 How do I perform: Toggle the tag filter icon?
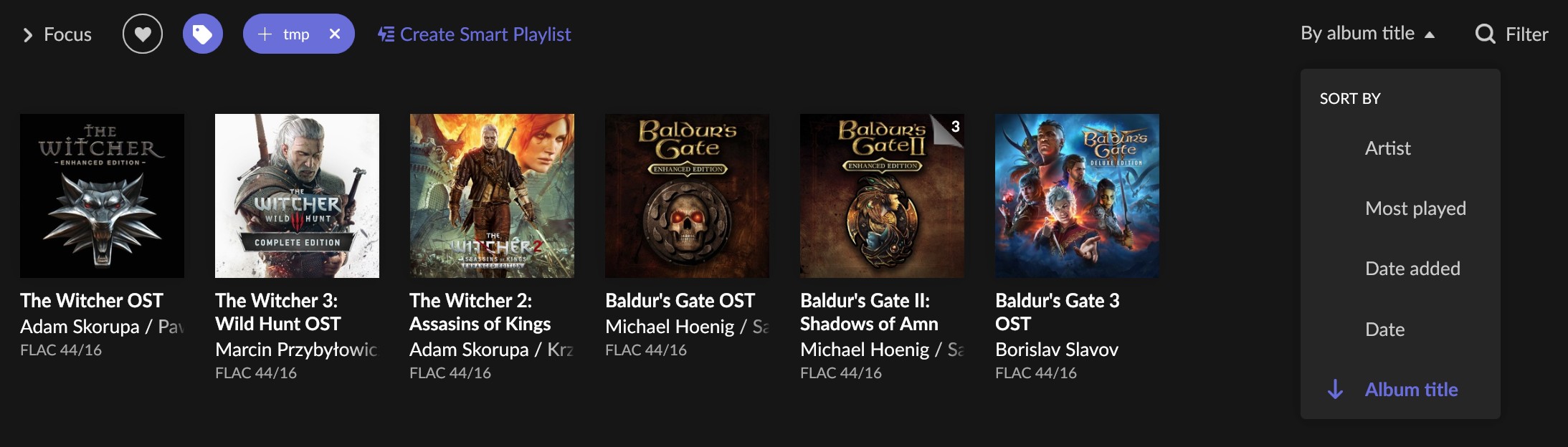point(203,34)
